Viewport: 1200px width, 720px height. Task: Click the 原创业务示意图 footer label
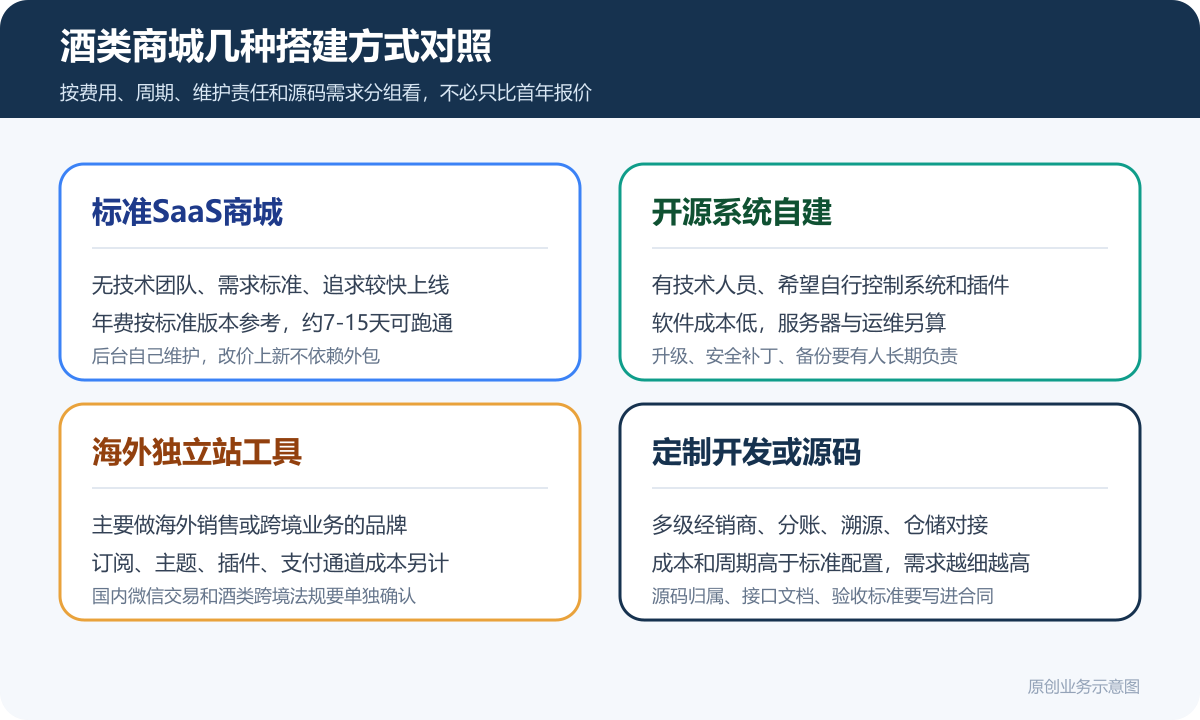(1084, 687)
